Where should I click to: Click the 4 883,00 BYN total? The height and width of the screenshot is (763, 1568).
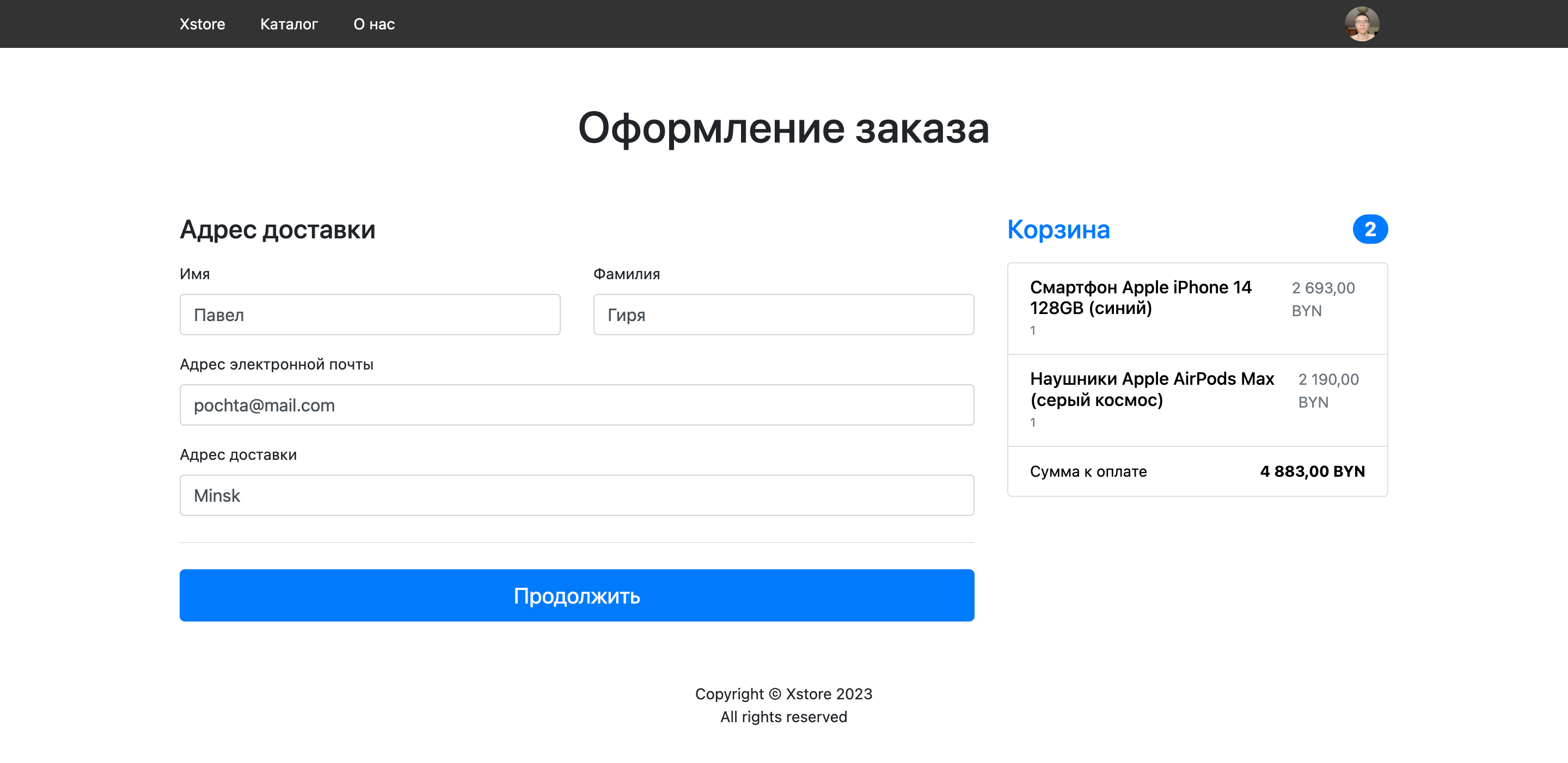(1312, 471)
